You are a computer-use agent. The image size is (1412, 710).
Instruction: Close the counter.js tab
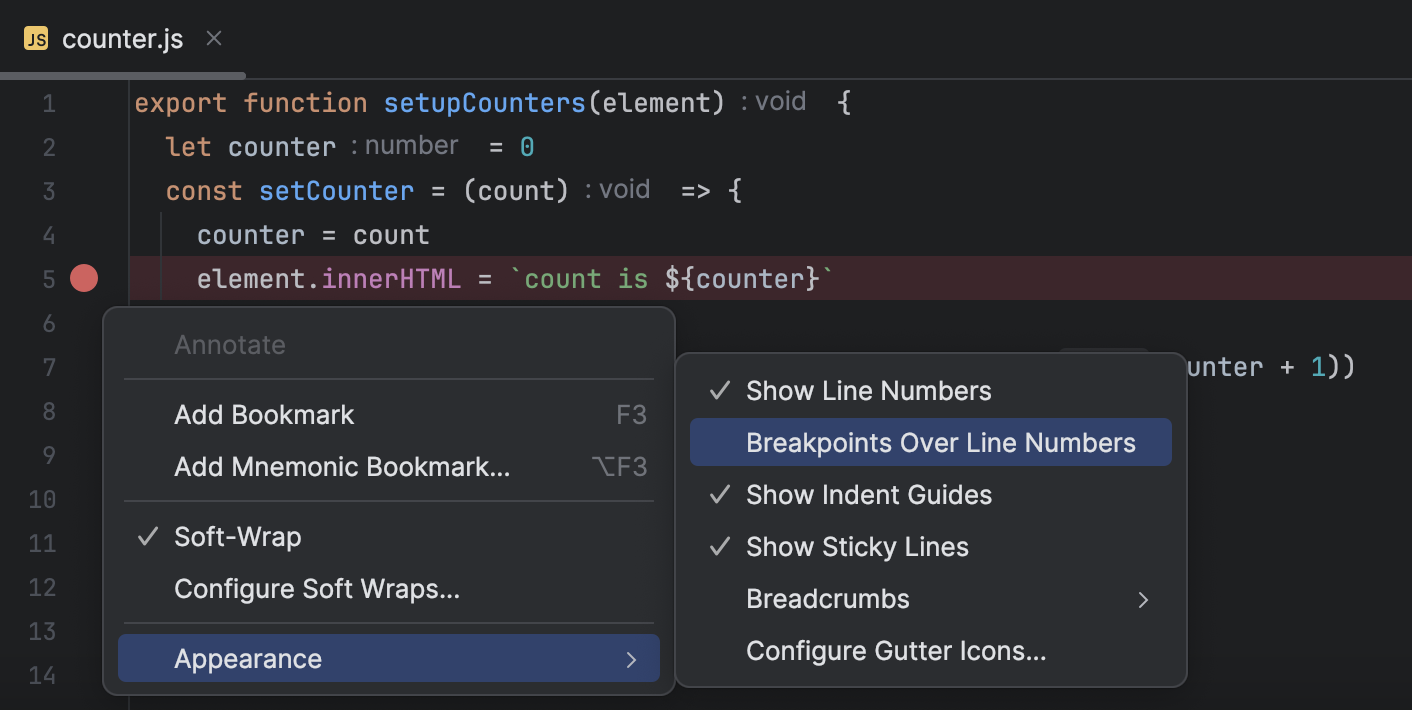click(213, 38)
